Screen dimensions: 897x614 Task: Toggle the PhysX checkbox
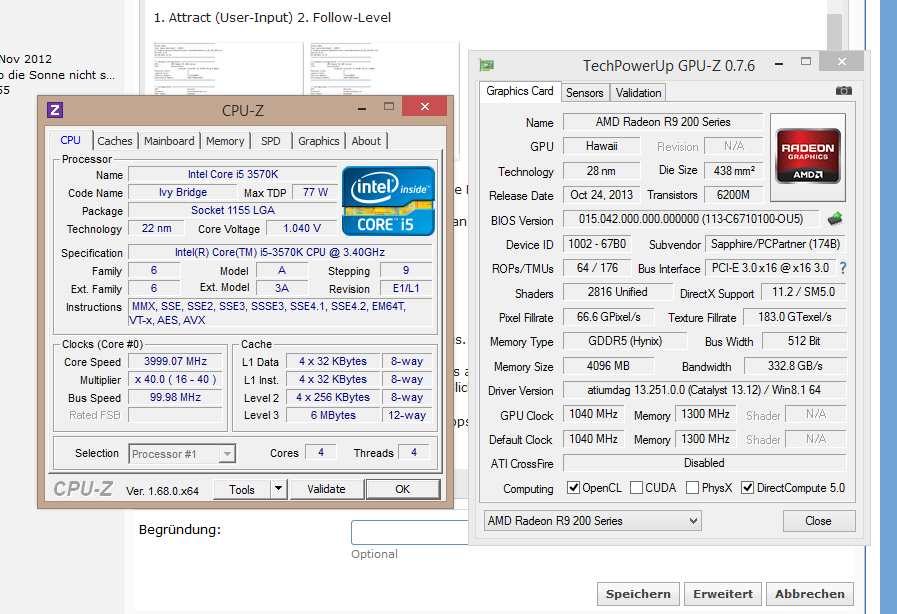pos(692,488)
